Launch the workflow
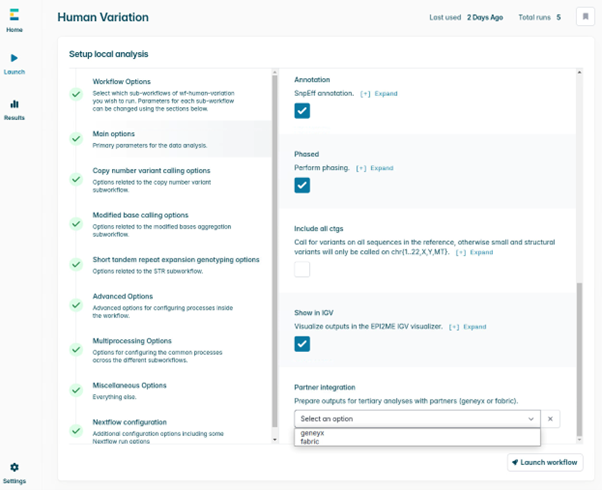The width and height of the screenshot is (602, 490). (545, 462)
